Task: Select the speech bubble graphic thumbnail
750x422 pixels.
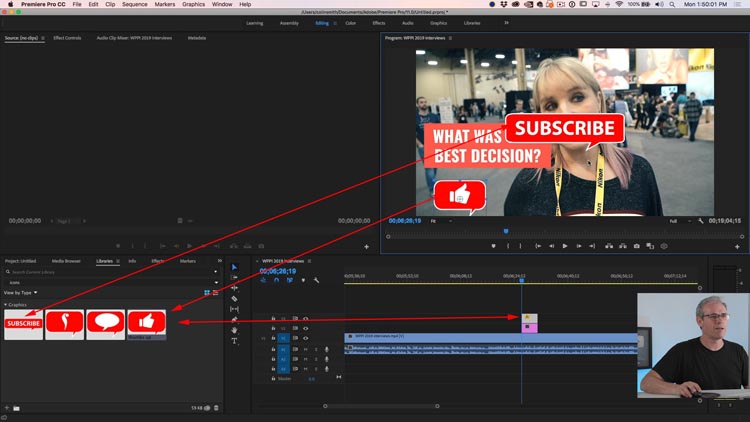Action: 106,325
